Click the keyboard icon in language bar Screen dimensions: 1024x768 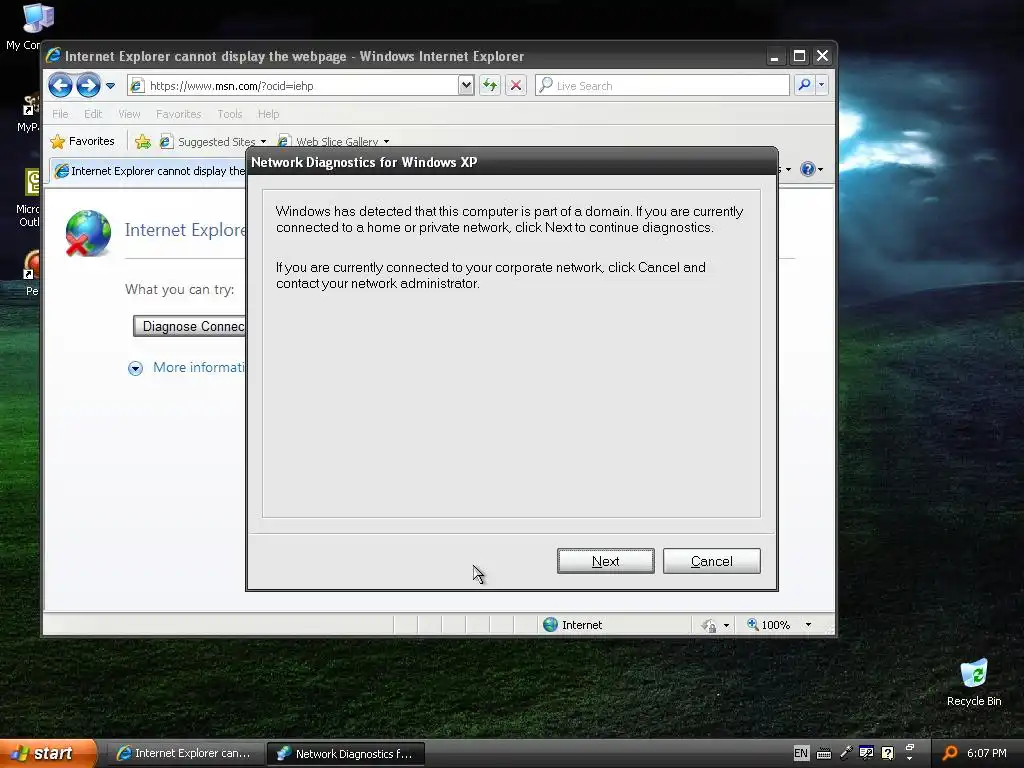(x=824, y=754)
